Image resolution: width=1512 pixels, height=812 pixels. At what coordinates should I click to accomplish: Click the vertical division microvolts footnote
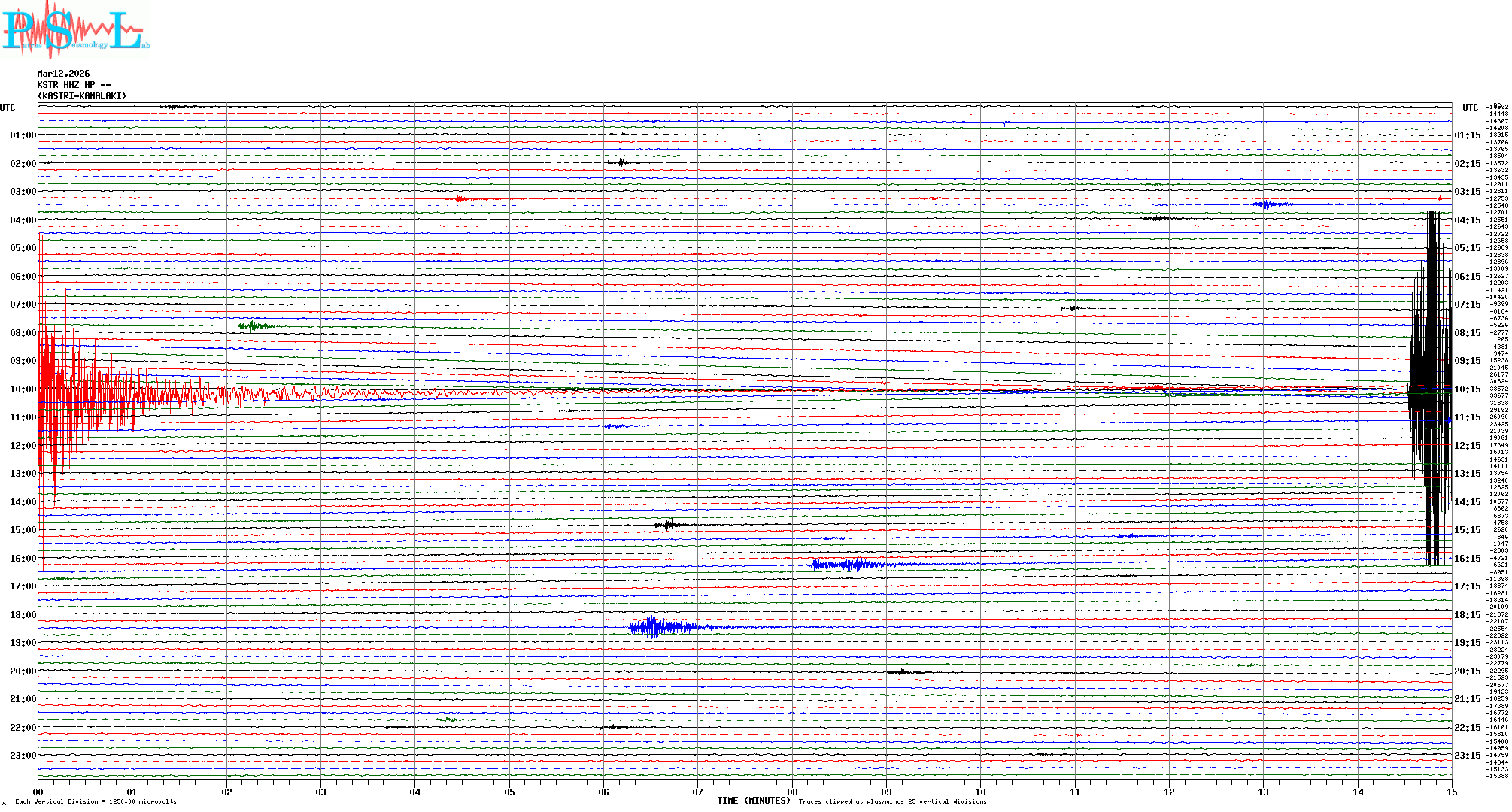point(96,801)
